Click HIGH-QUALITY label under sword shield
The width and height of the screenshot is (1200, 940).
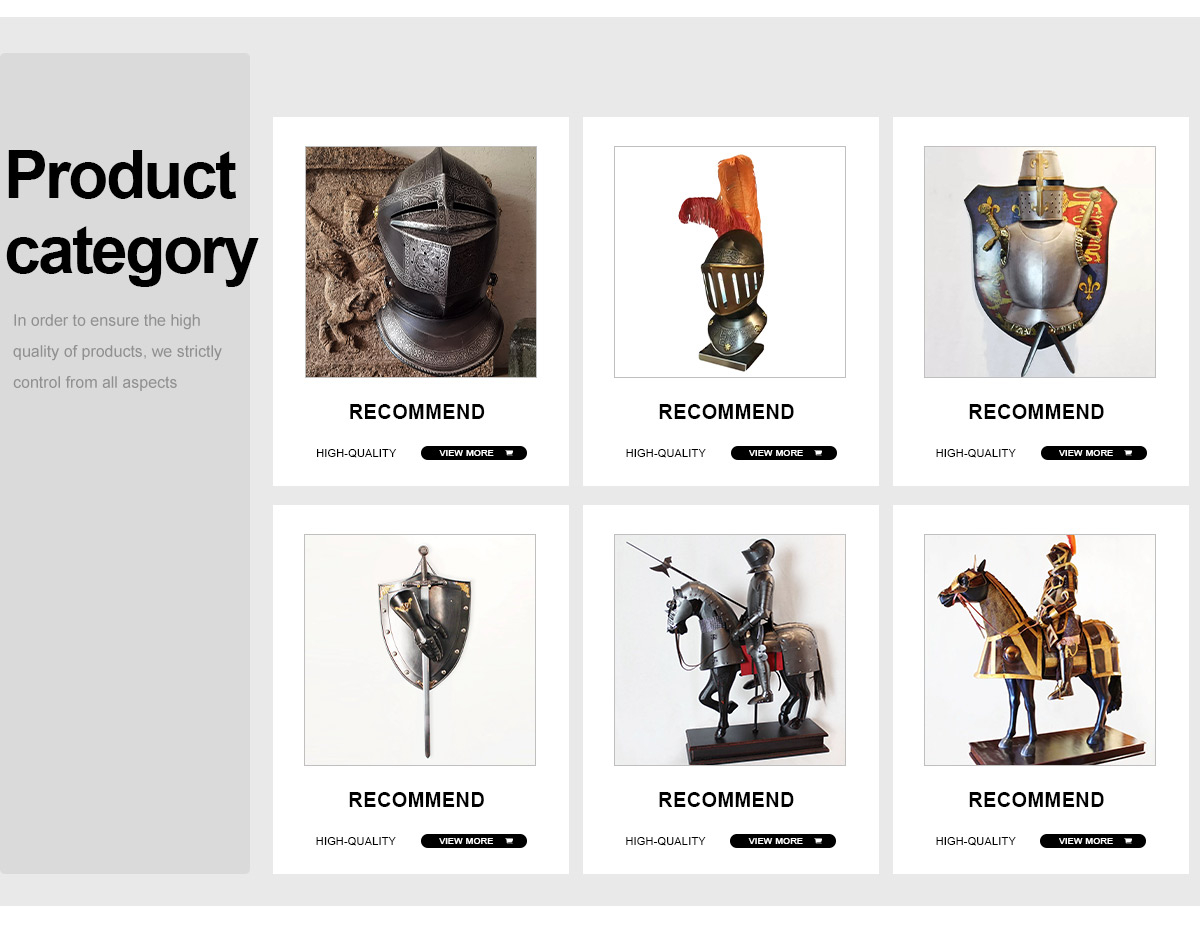(356, 841)
